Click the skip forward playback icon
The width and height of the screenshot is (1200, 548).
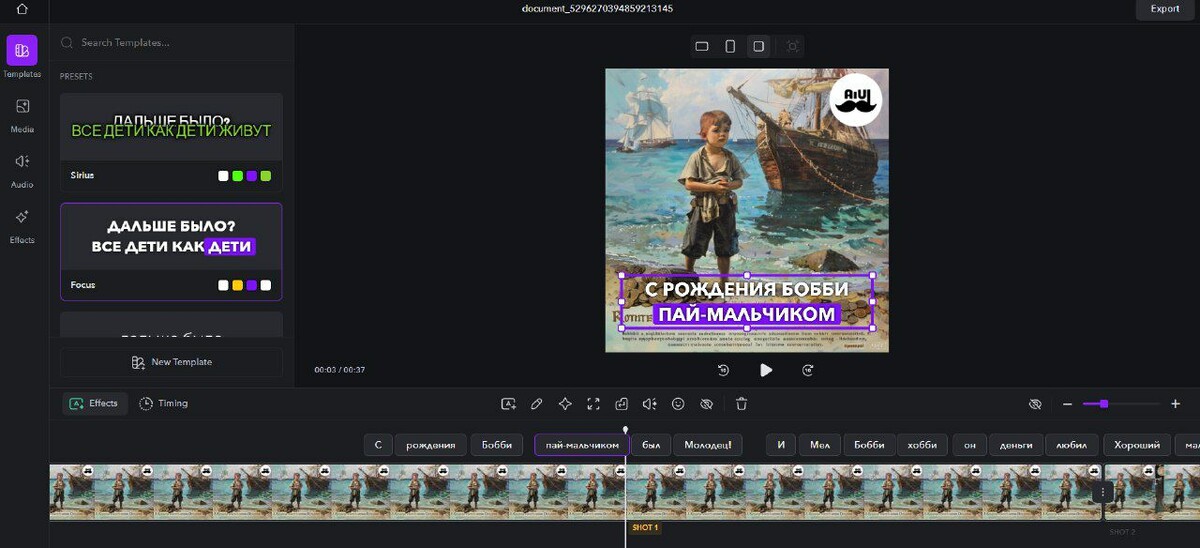[808, 370]
